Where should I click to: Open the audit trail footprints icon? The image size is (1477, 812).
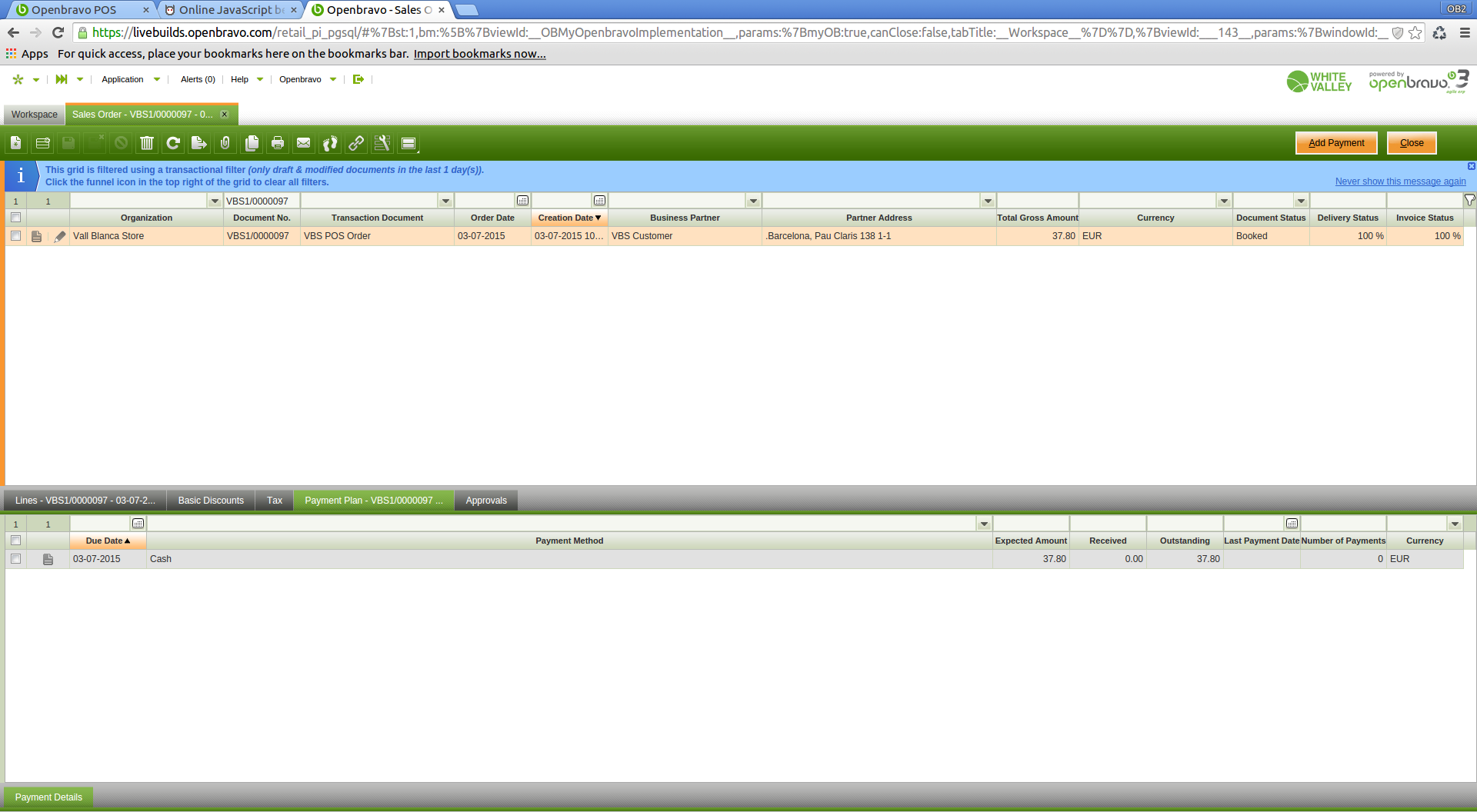pyautogui.click(x=330, y=143)
